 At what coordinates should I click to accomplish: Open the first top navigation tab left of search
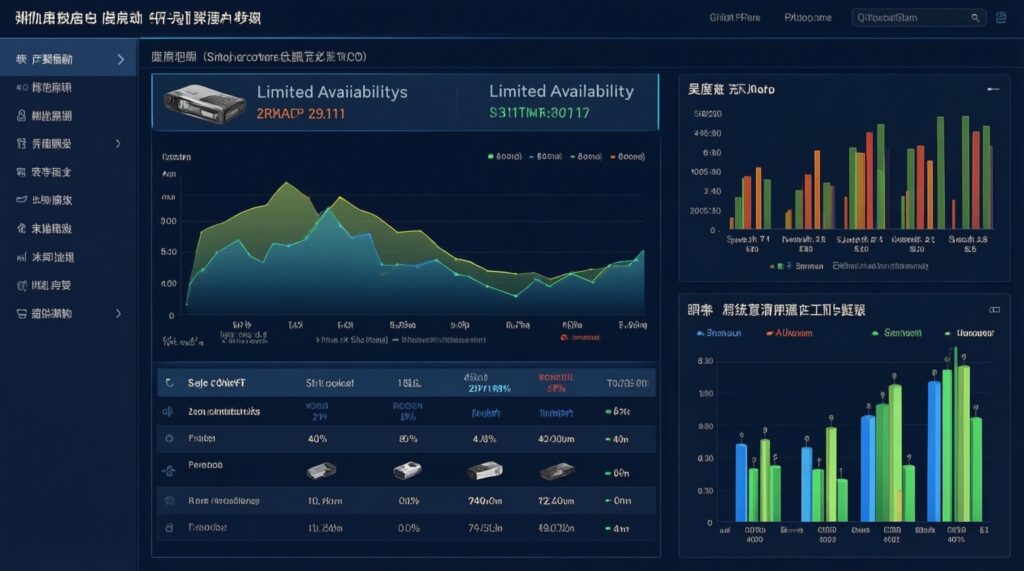pyautogui.click(x=735, y=17)
